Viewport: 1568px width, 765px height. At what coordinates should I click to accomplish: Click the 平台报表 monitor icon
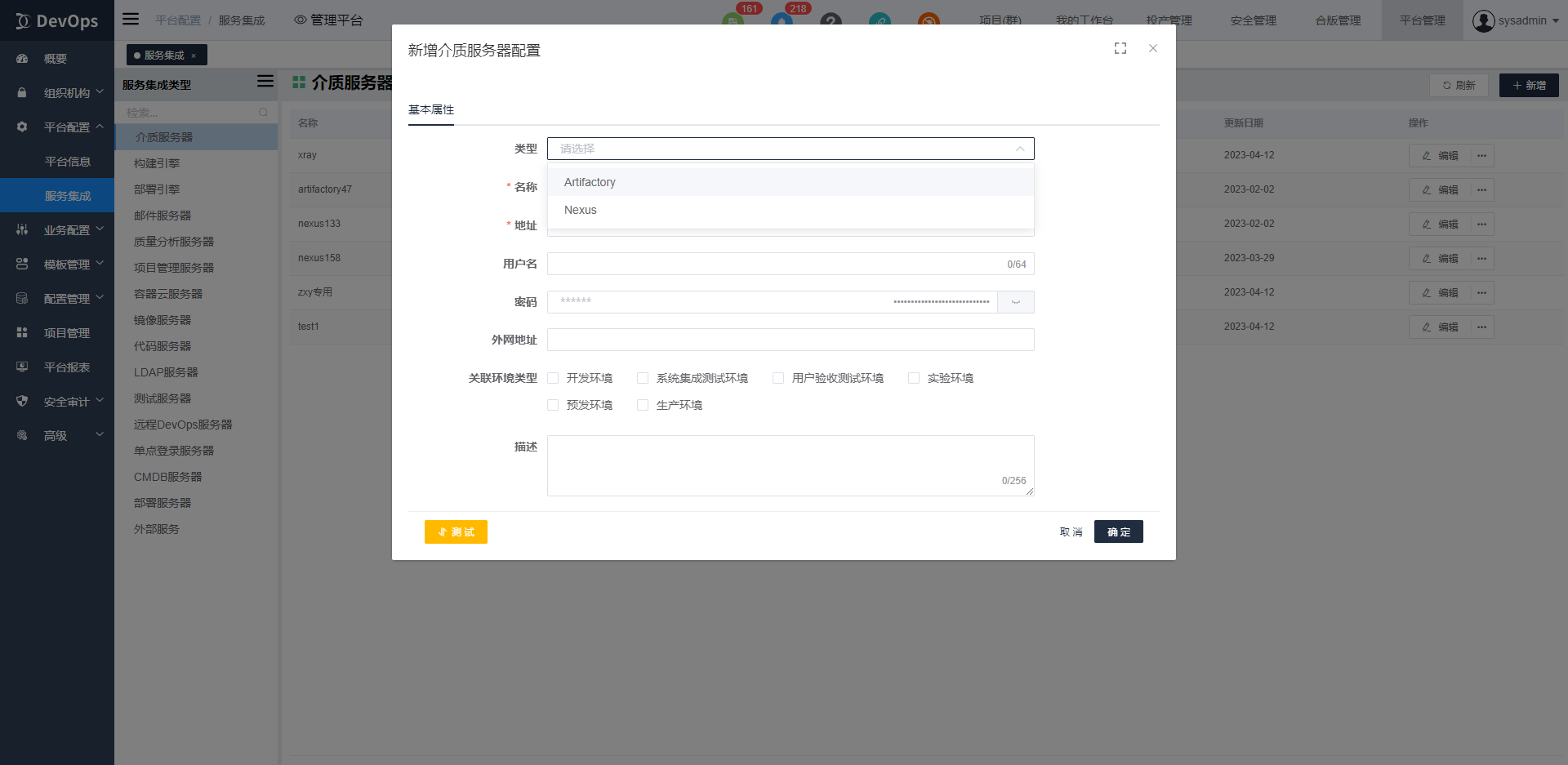pos(22,367)
